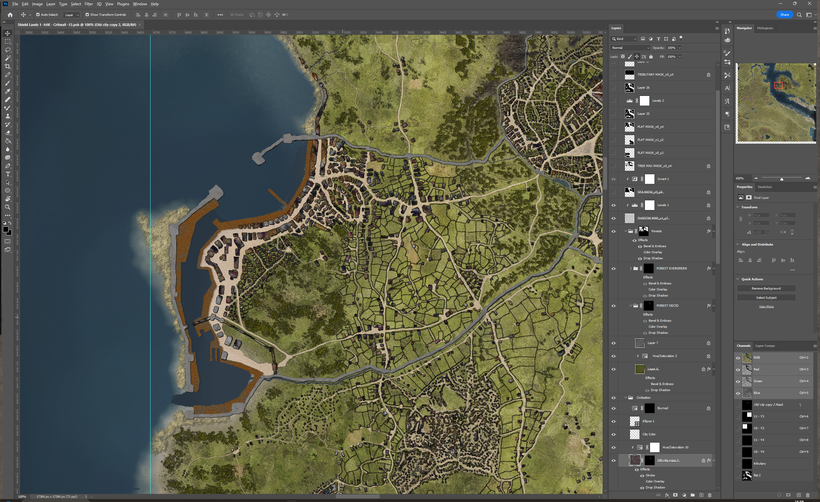
Task: Open the Character panel icon in side strip
Action: [x=727, y=88]
